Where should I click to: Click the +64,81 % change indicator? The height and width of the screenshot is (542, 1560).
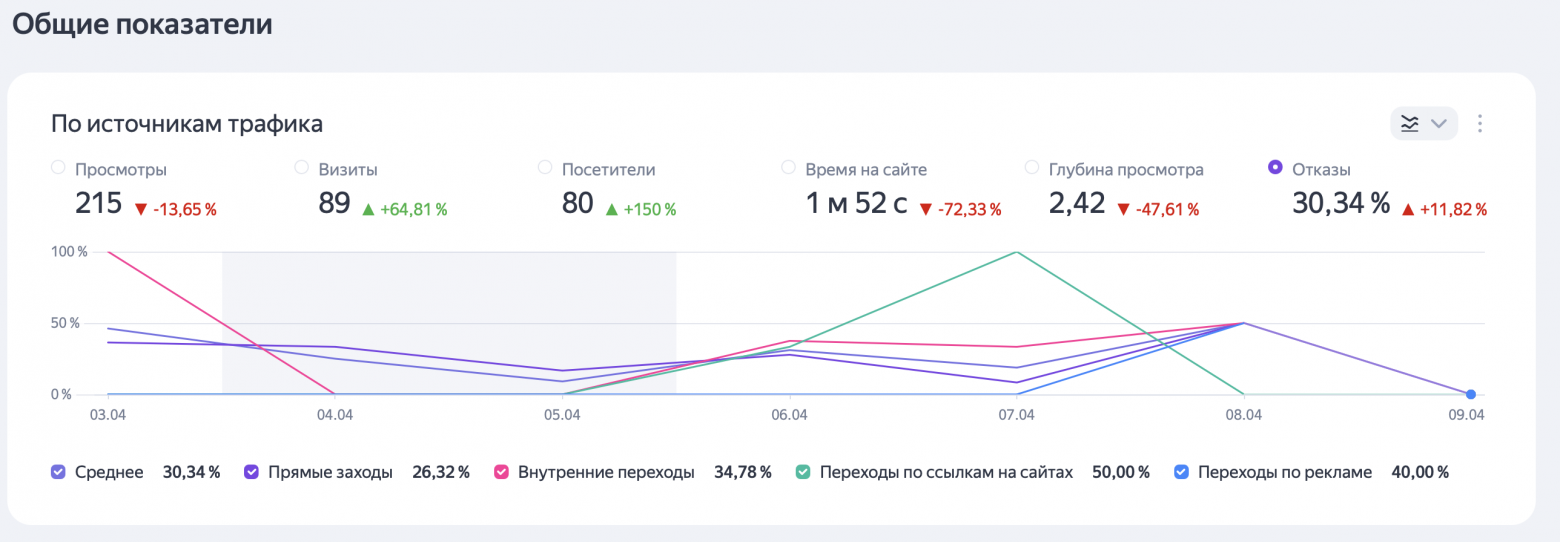click(x=404, y=210)
